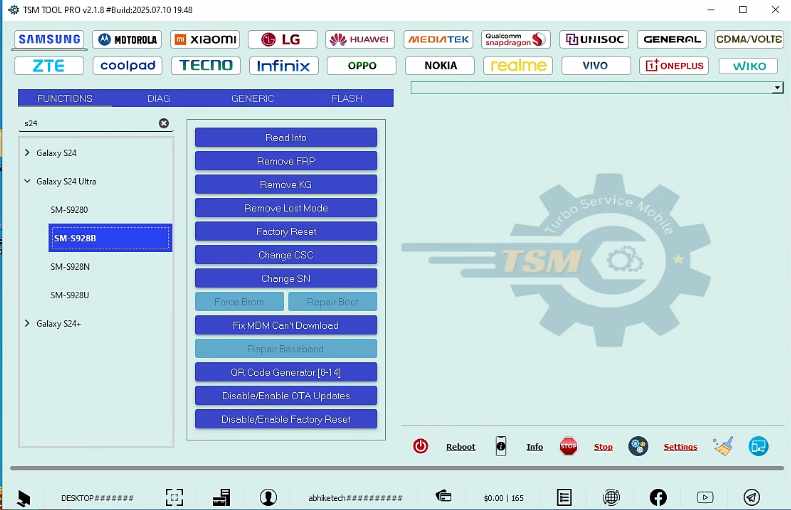Image resolution: width=791 pixels, height=510 pixels.
Task: Click the Factory Reset button
Action: 286,232
